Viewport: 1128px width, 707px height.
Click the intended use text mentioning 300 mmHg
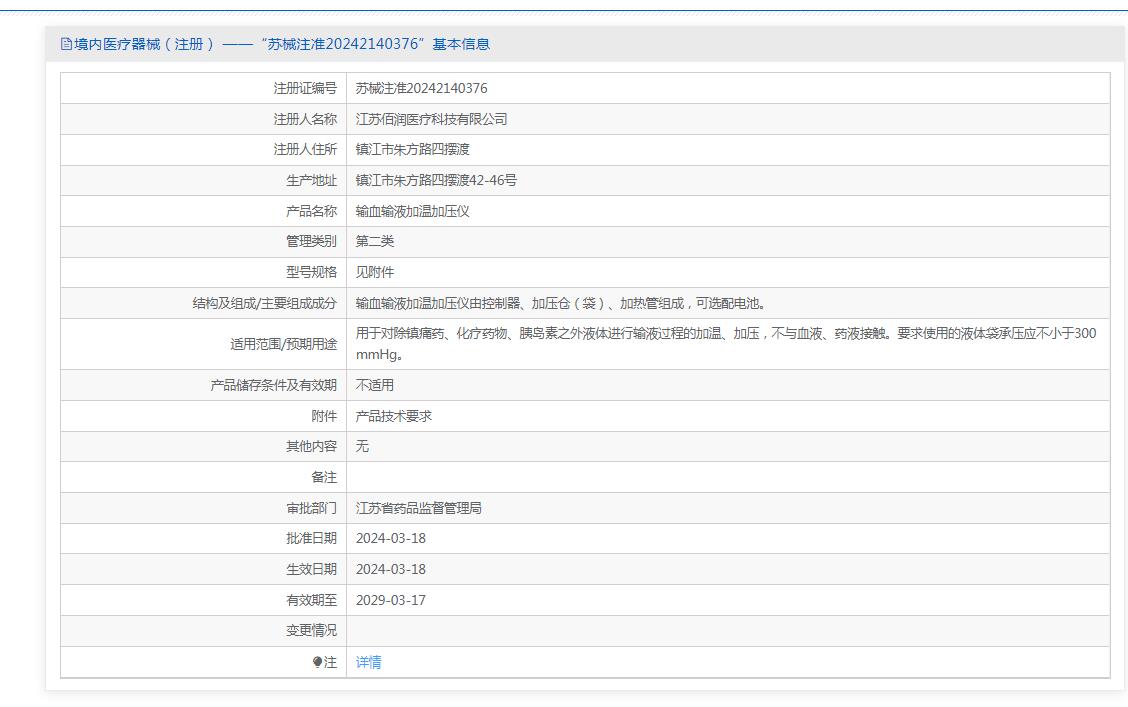(x=726, y=344)
